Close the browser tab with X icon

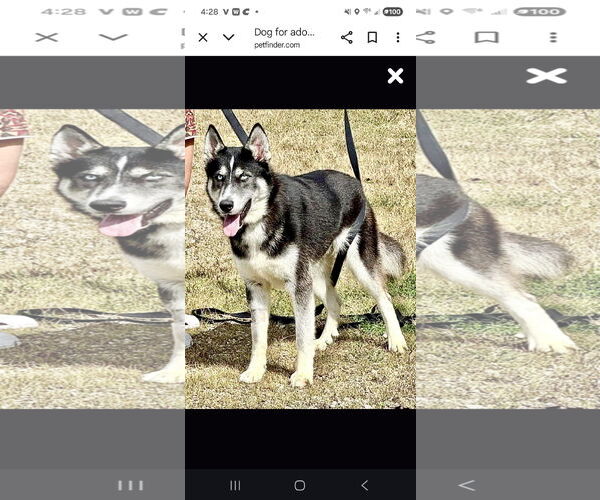tap(203, 37)
